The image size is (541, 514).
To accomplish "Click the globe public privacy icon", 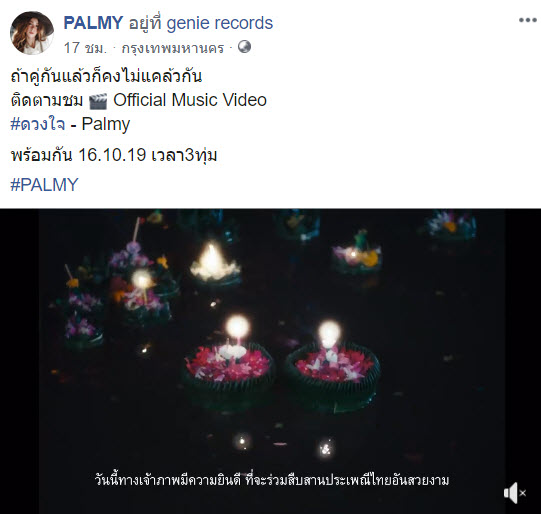I will point(244,47).
